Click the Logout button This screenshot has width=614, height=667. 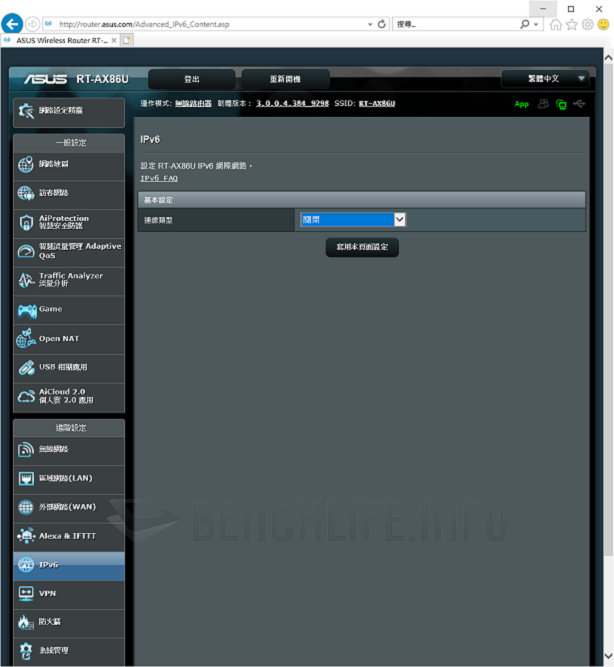191,80
